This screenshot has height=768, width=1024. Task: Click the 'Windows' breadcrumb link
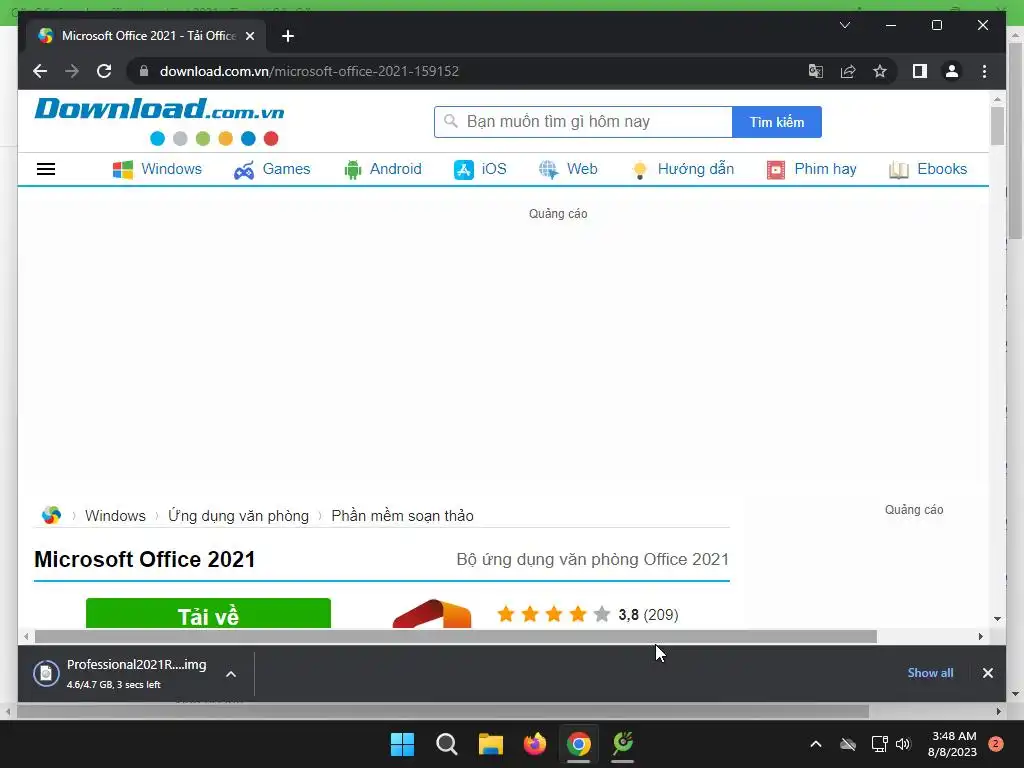(x=115, y=516)
